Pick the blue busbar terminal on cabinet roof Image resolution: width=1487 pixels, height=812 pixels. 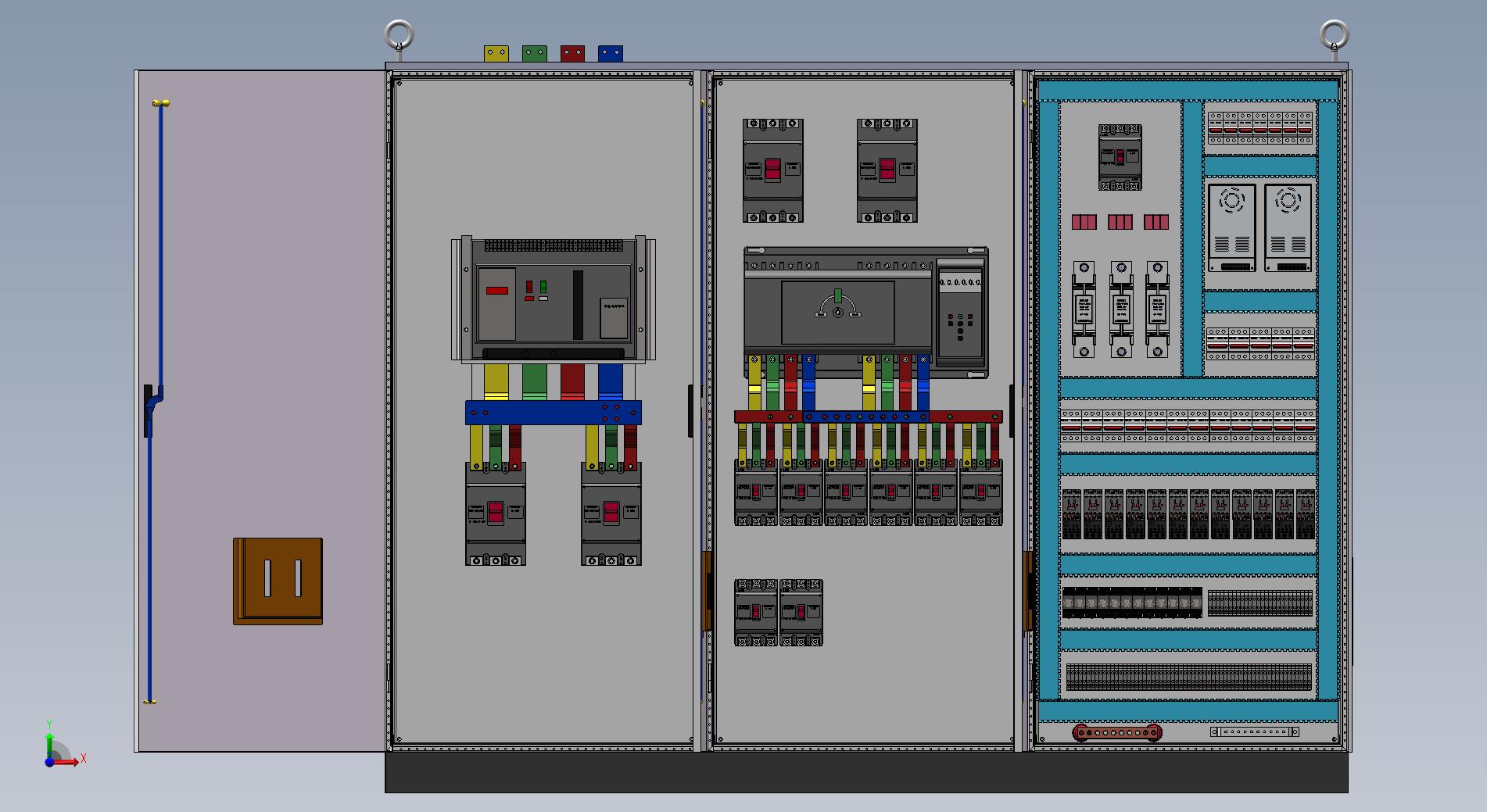coord(611,54)
